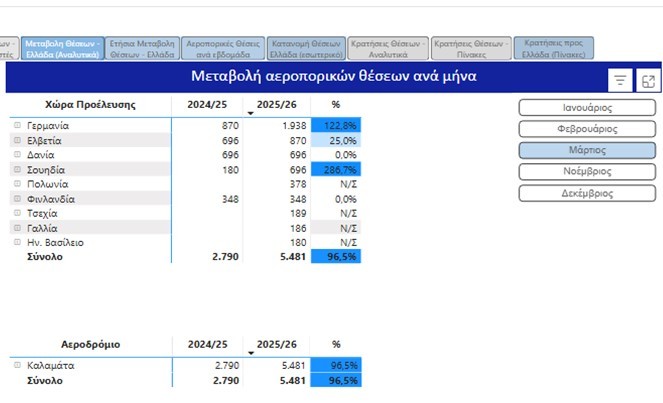Click the focus mode expand icon
Screen dimensions: 663x403
point(648,81)
